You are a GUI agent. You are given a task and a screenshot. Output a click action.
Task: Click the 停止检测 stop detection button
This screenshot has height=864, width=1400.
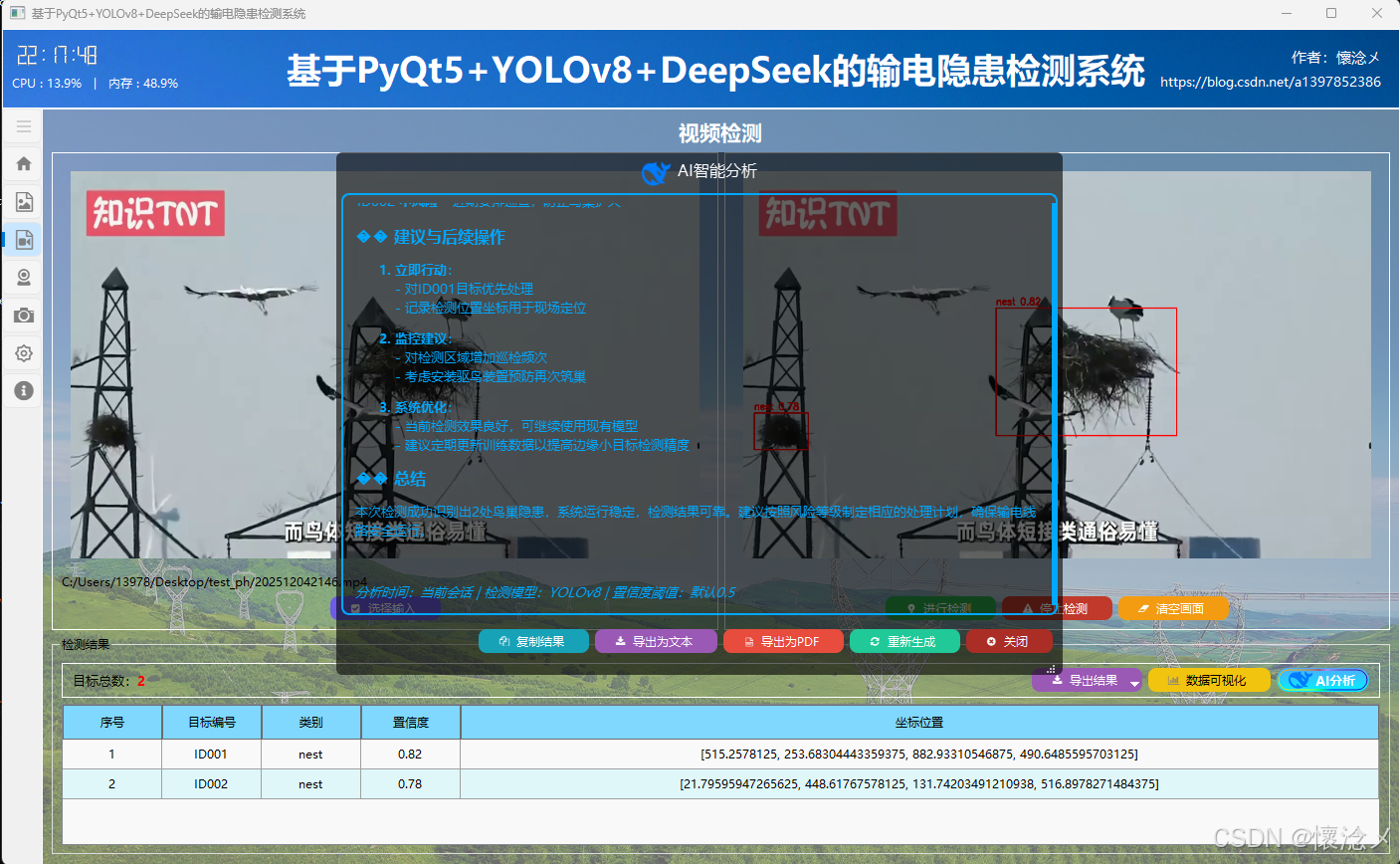pyautogui.click(x=1057, y=608)
